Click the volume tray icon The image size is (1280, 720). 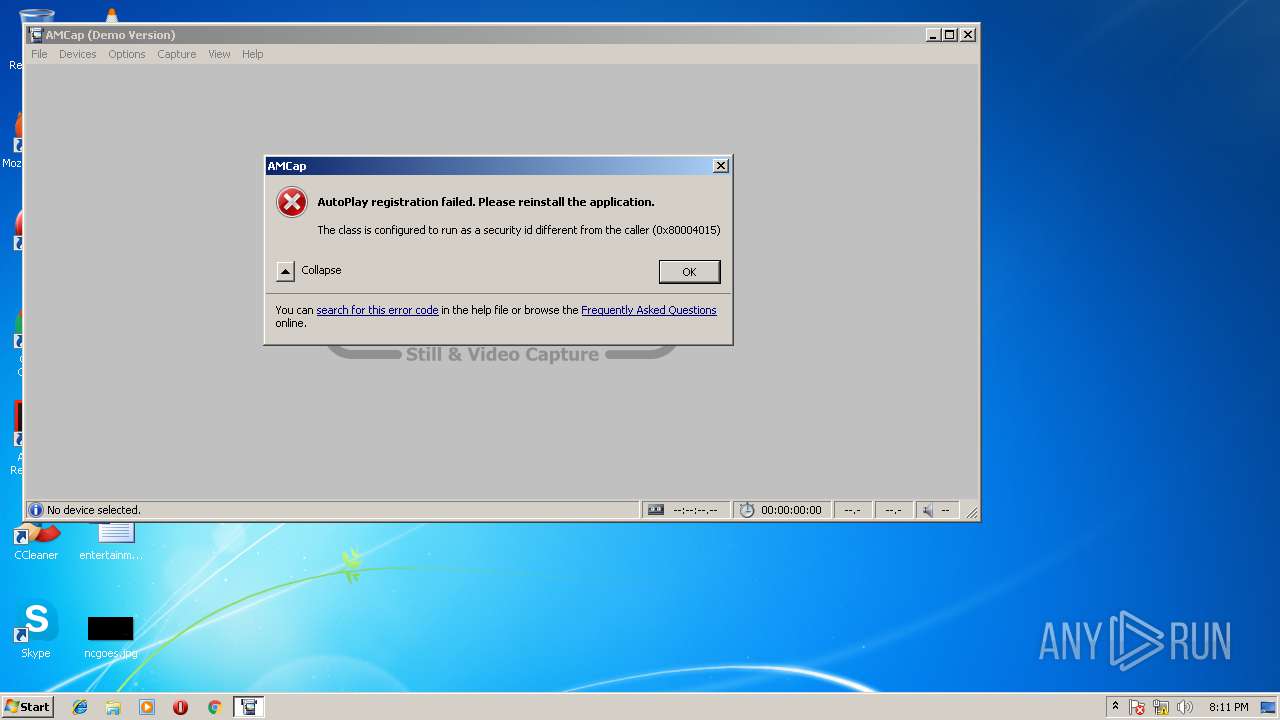(1185, 707)
